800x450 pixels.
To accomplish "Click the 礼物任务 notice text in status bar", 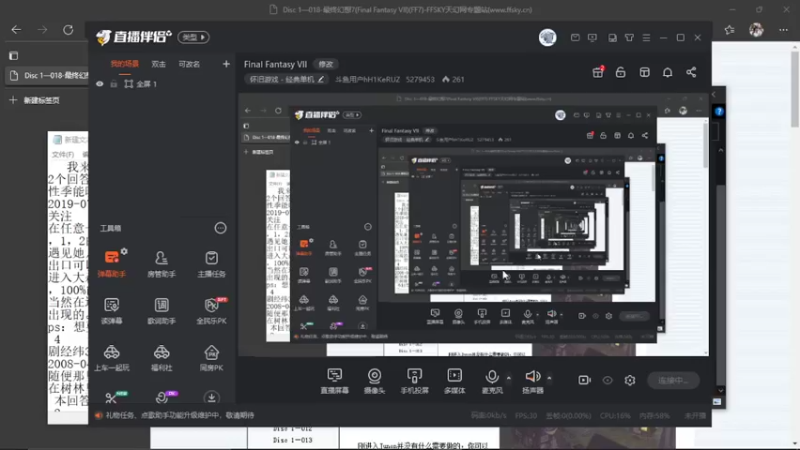I will 180,415.
